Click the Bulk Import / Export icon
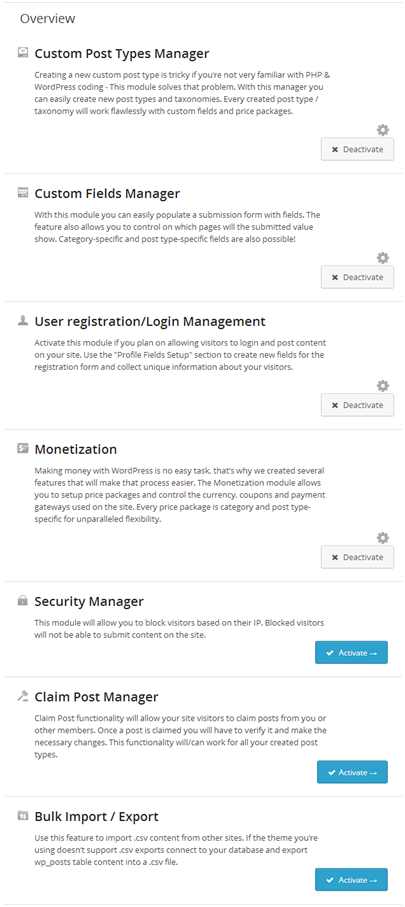Screen dimensions: 405x907 click(x=23, y=816)
